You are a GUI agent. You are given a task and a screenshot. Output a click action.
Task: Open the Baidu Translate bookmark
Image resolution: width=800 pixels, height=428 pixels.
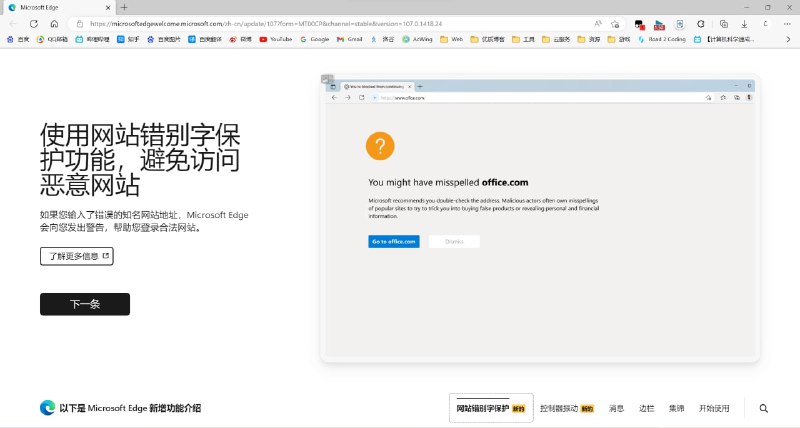click(205, 39)
